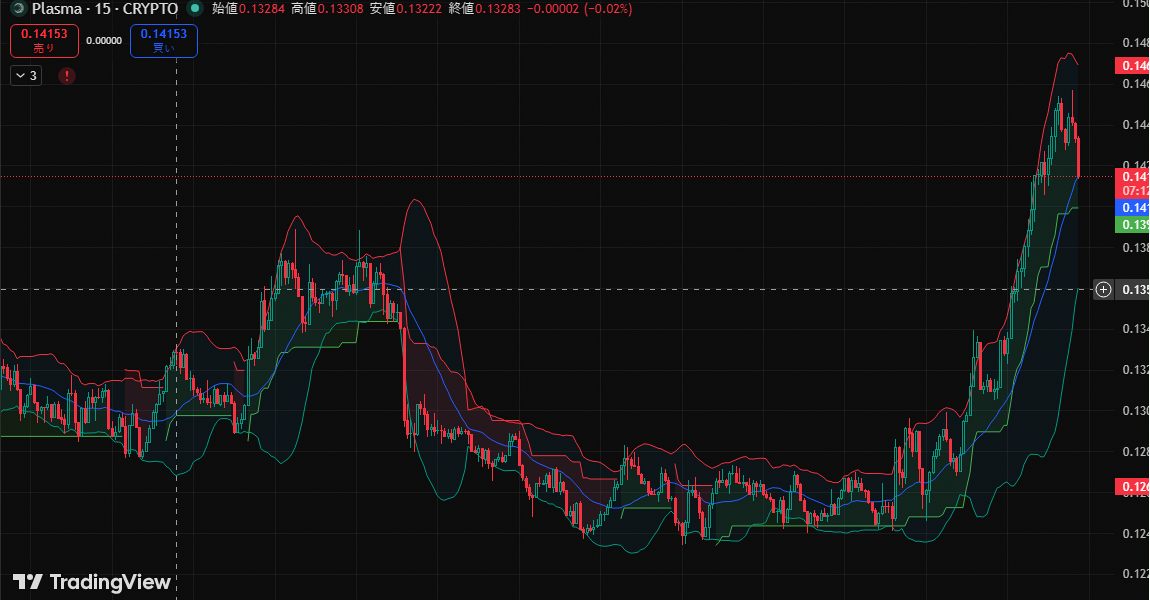Click the 0.00000 spread value

pyautogui.click(x=104, y=41)
